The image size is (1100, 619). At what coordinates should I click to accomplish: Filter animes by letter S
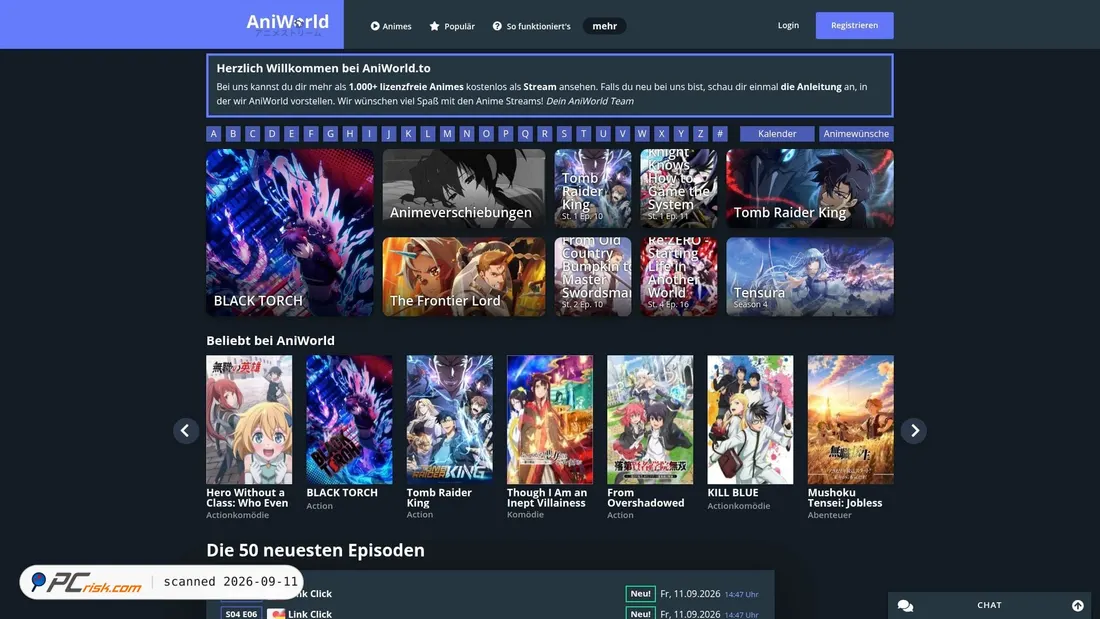coord(563,133)
